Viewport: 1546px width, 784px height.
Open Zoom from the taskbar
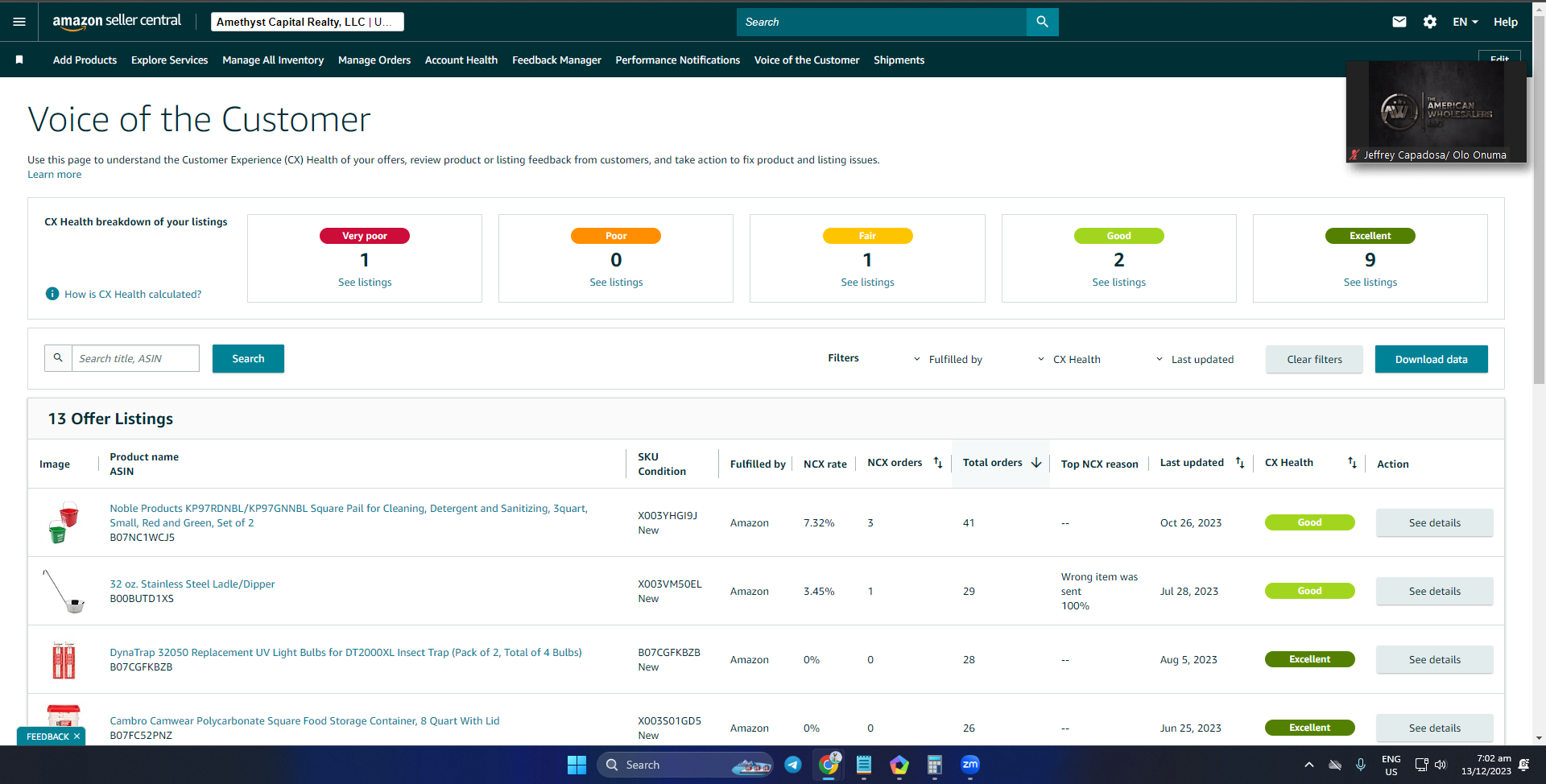pyautogui.click(x=970, y=765)
